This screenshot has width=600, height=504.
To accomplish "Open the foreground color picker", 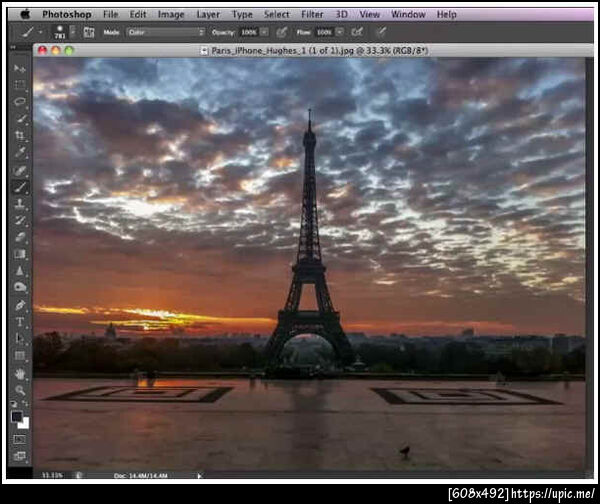I will 16,416.
